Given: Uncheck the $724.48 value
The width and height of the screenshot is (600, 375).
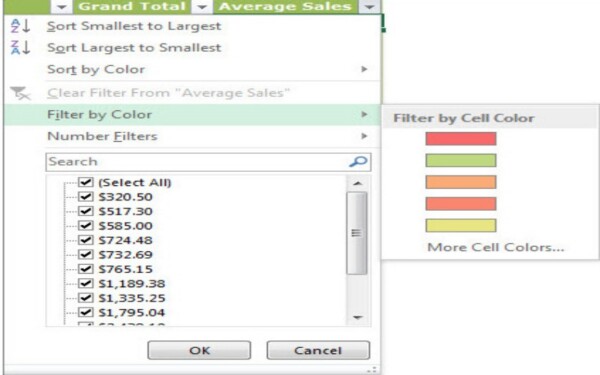Looking at the screenshot, I should click(85, 240).
